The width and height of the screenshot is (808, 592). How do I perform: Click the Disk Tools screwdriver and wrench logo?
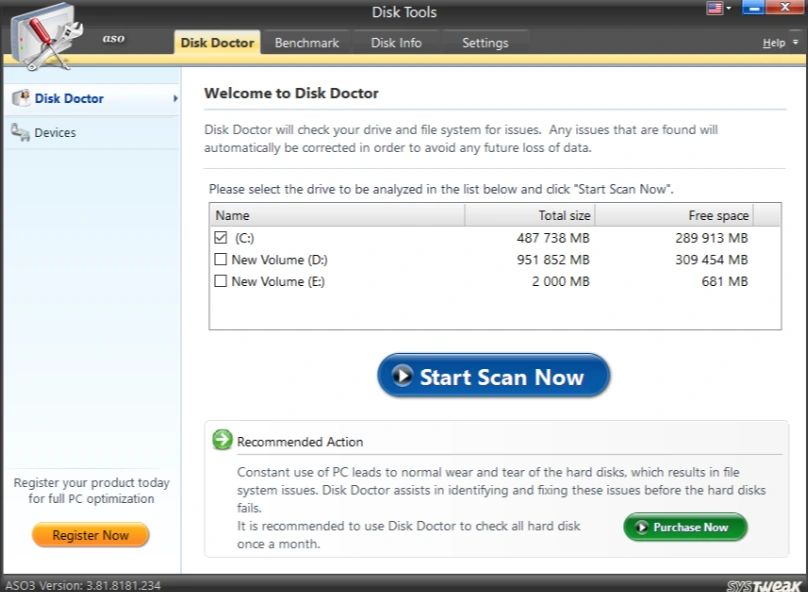pos(46,38)
